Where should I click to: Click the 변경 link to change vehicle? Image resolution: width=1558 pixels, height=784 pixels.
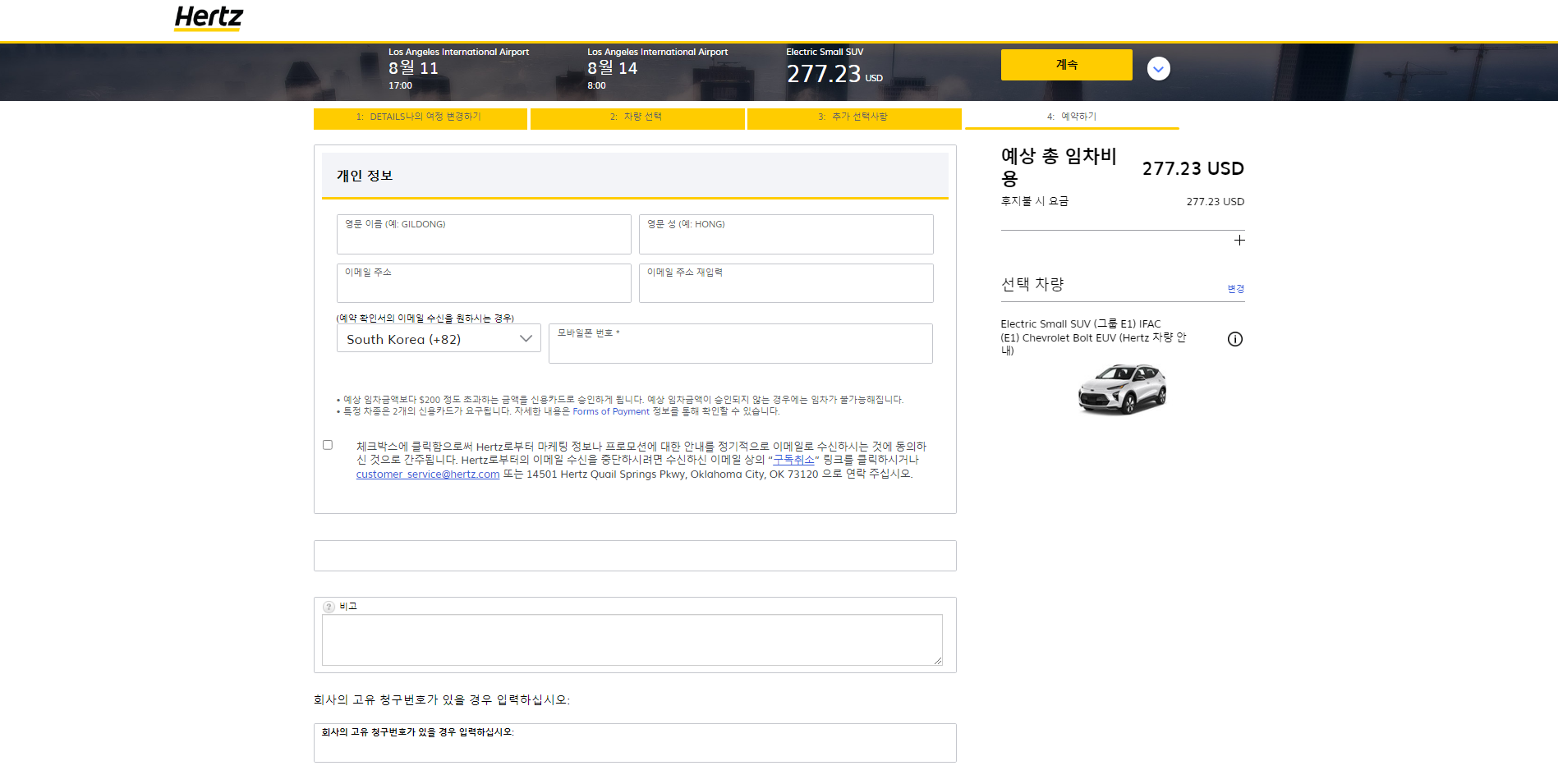point(1235,289)
